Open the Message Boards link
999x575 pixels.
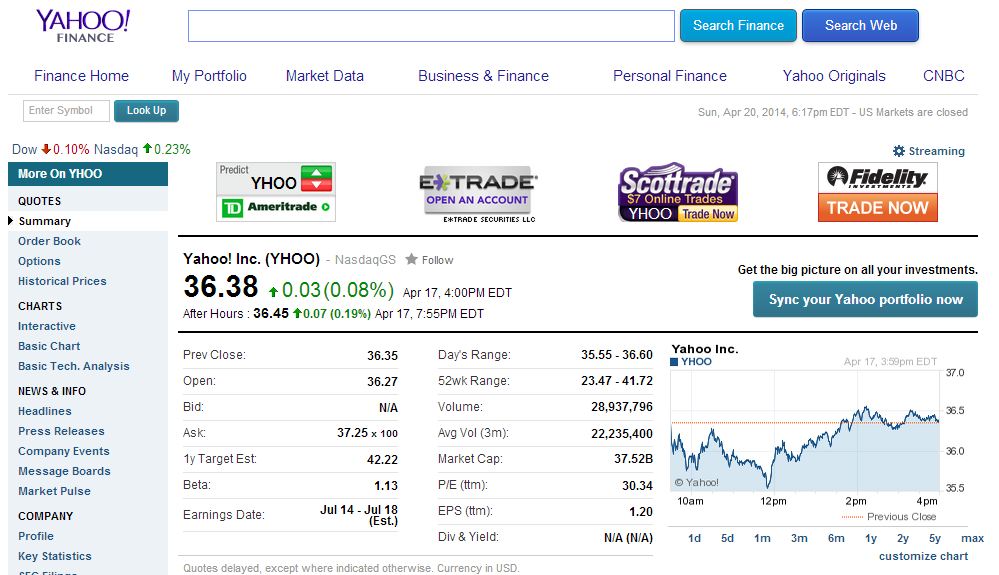pyautogui.click(x=64, y=471)
